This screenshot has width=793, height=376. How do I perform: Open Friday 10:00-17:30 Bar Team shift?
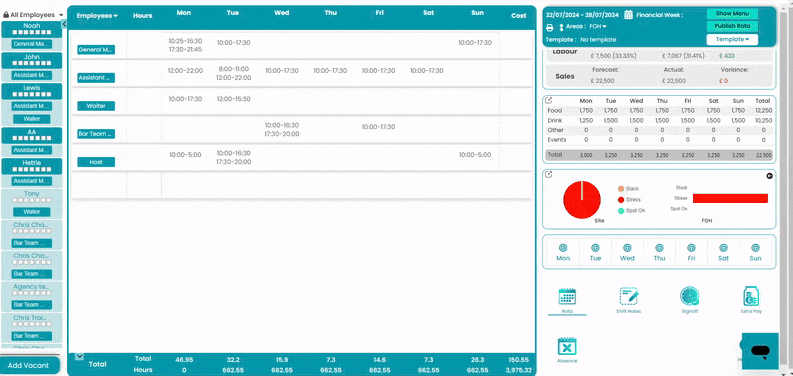[x=379, y=127]
